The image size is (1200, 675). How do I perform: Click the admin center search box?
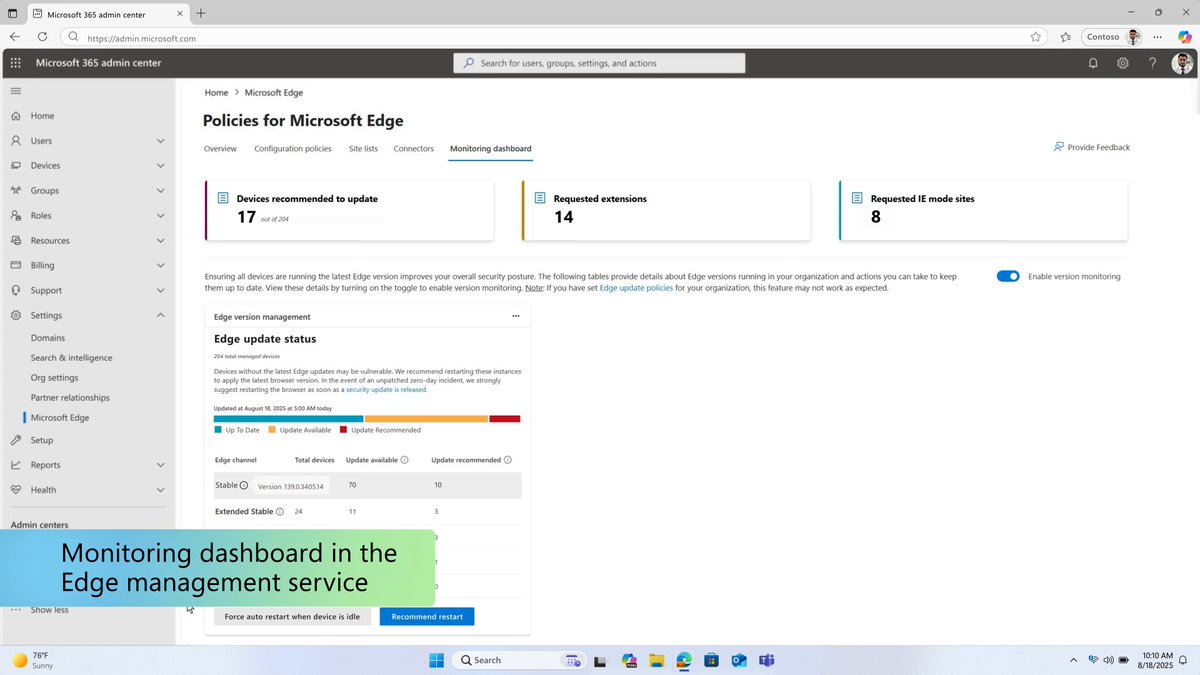[599, 63]
